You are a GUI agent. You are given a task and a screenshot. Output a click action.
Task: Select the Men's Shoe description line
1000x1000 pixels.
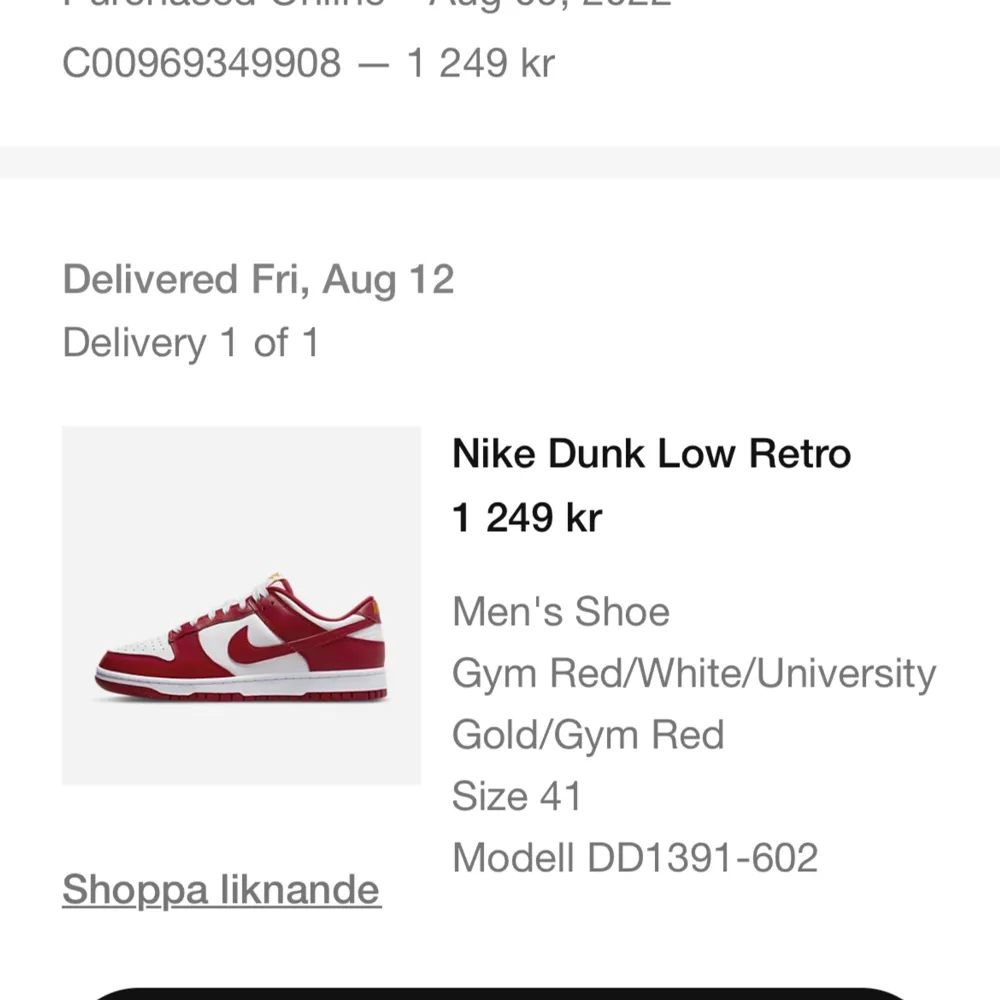point(560,611)
